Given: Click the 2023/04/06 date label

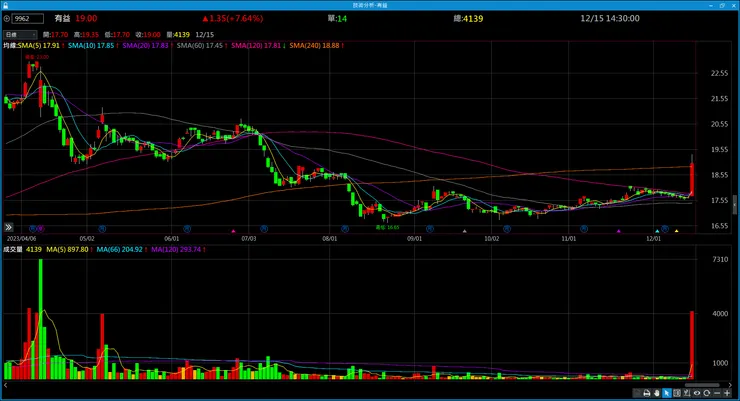Looking at the screenshot, I should point(21,239).
